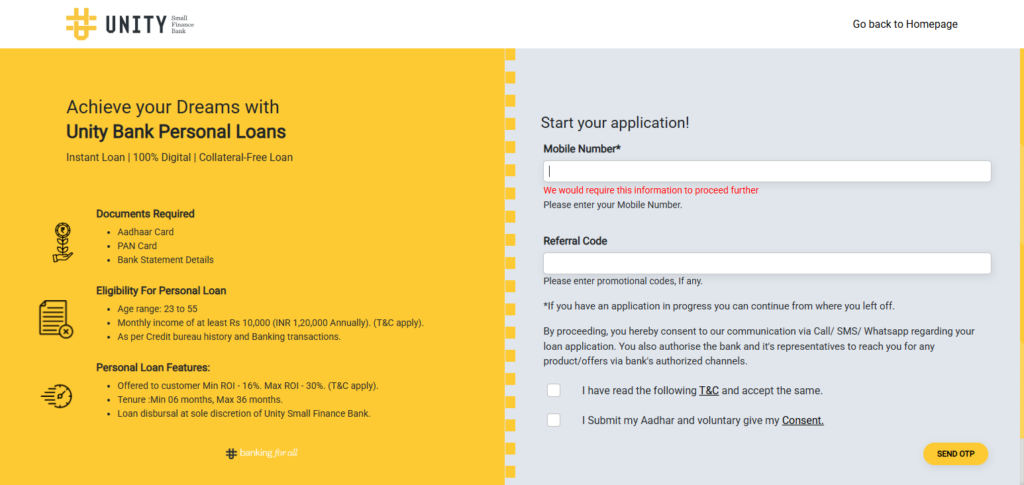Focus the Mobile Number input field
This screenshot has height=485, width=1024.
[x=766, y=171]
